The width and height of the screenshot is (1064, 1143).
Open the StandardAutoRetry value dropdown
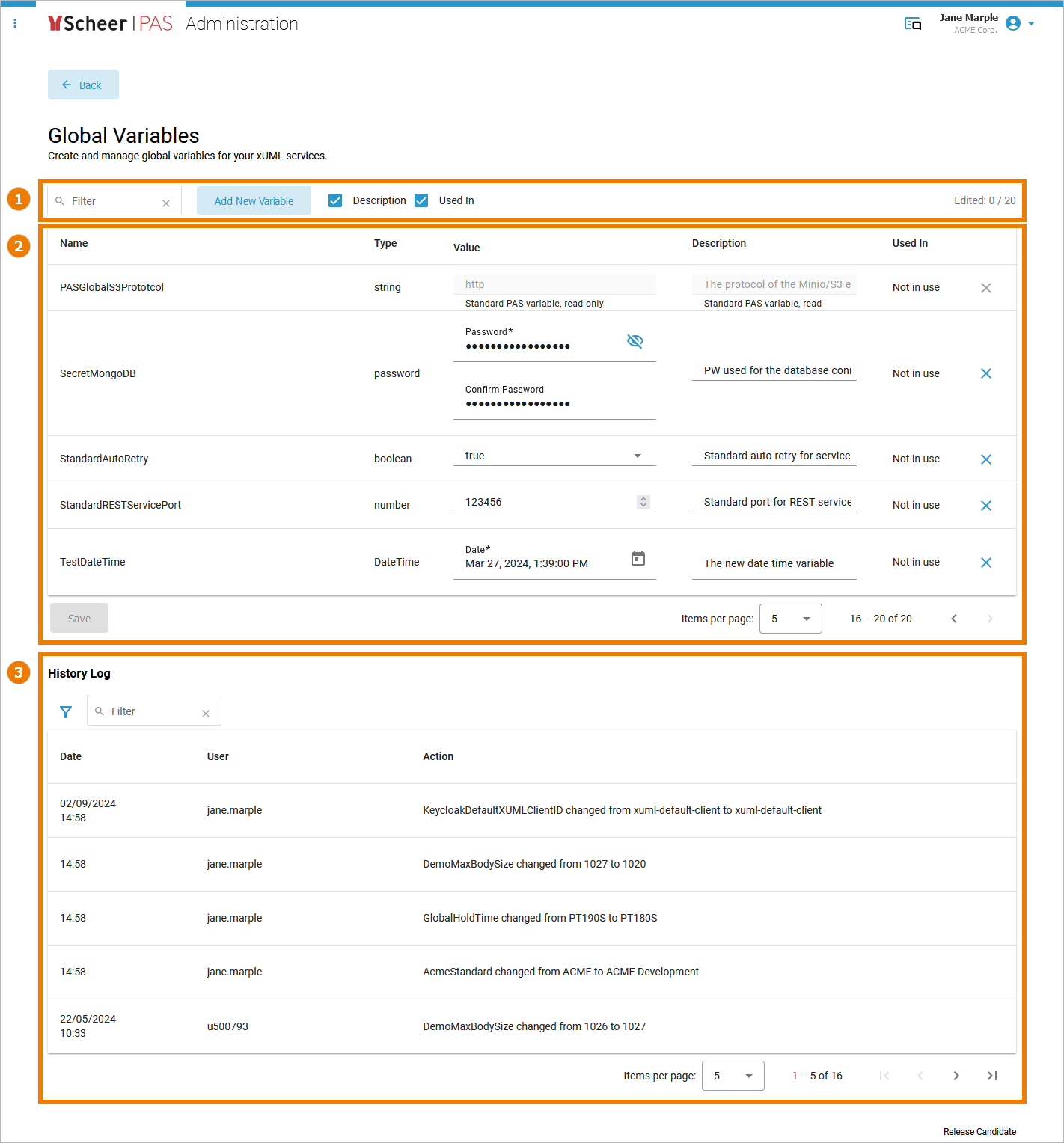637,455
